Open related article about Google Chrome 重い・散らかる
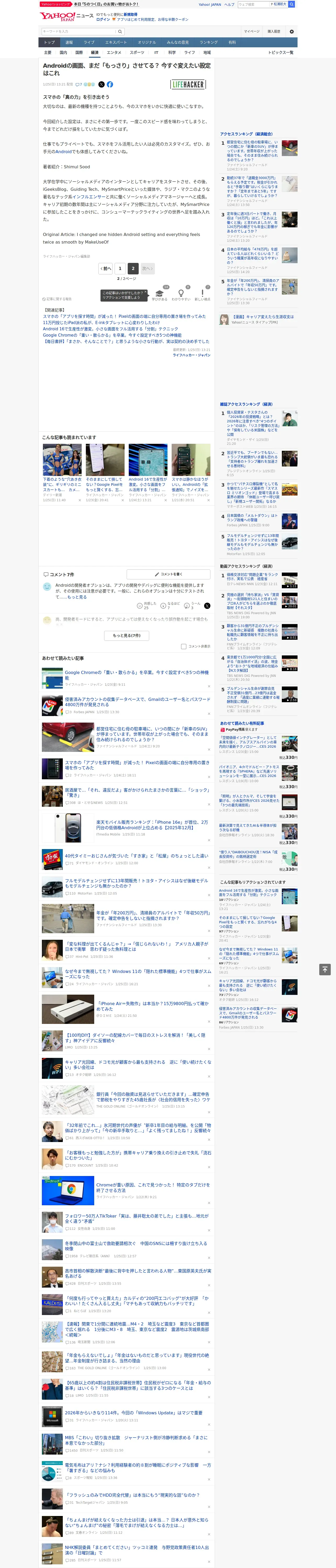Viewport: 336px width, 1568px height. 112,335
